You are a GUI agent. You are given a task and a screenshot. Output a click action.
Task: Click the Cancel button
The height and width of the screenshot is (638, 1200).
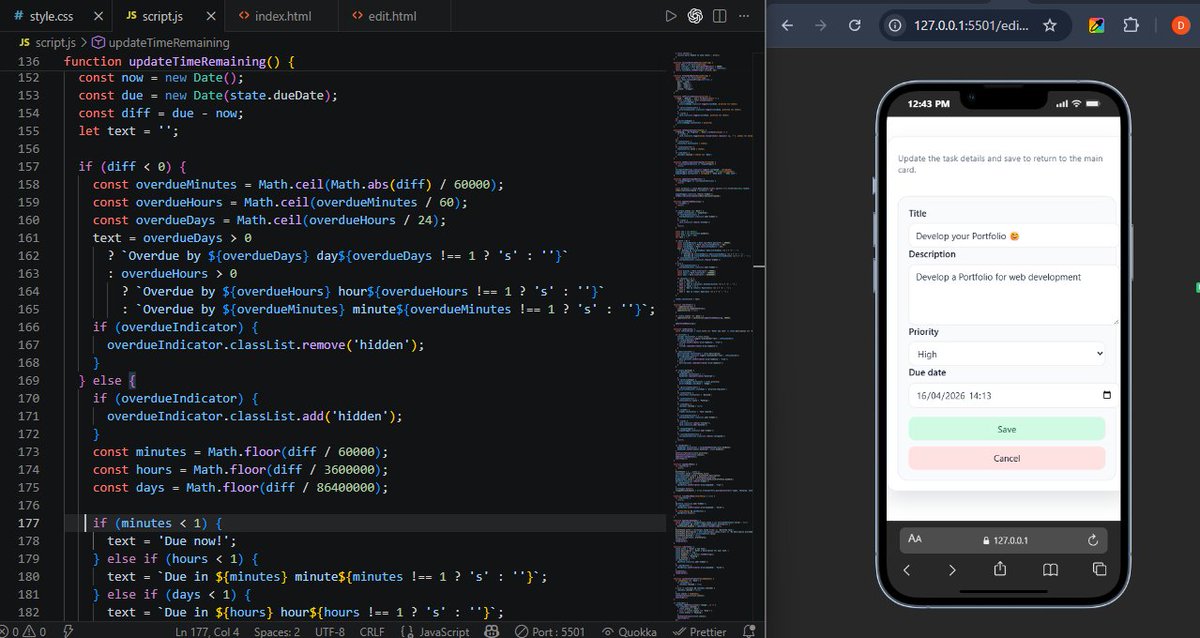[1007, 458]
